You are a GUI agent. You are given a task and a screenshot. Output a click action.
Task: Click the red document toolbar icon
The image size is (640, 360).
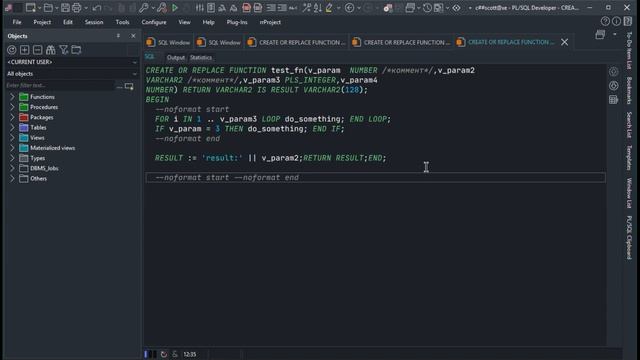tap(246, 8)
